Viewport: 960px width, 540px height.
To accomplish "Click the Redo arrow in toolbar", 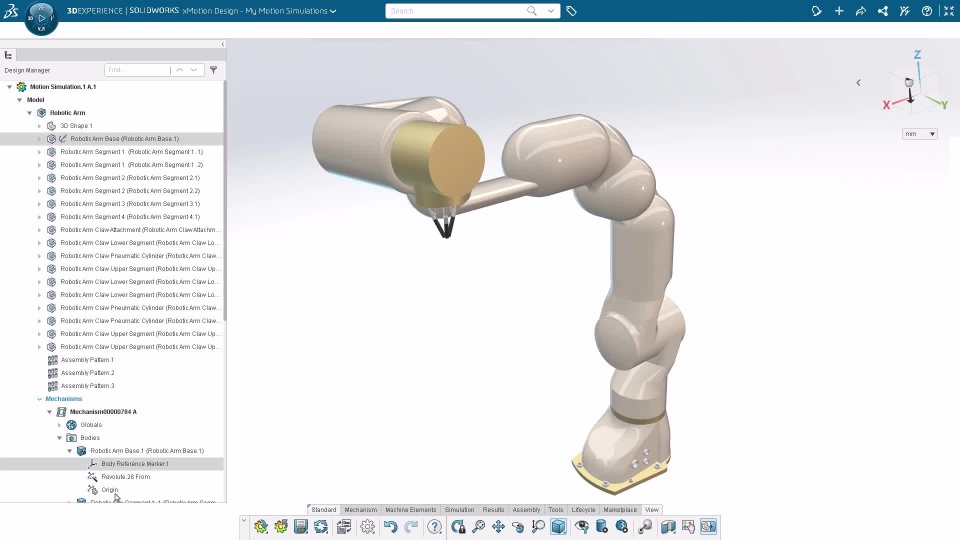I will tap(411, 527).
